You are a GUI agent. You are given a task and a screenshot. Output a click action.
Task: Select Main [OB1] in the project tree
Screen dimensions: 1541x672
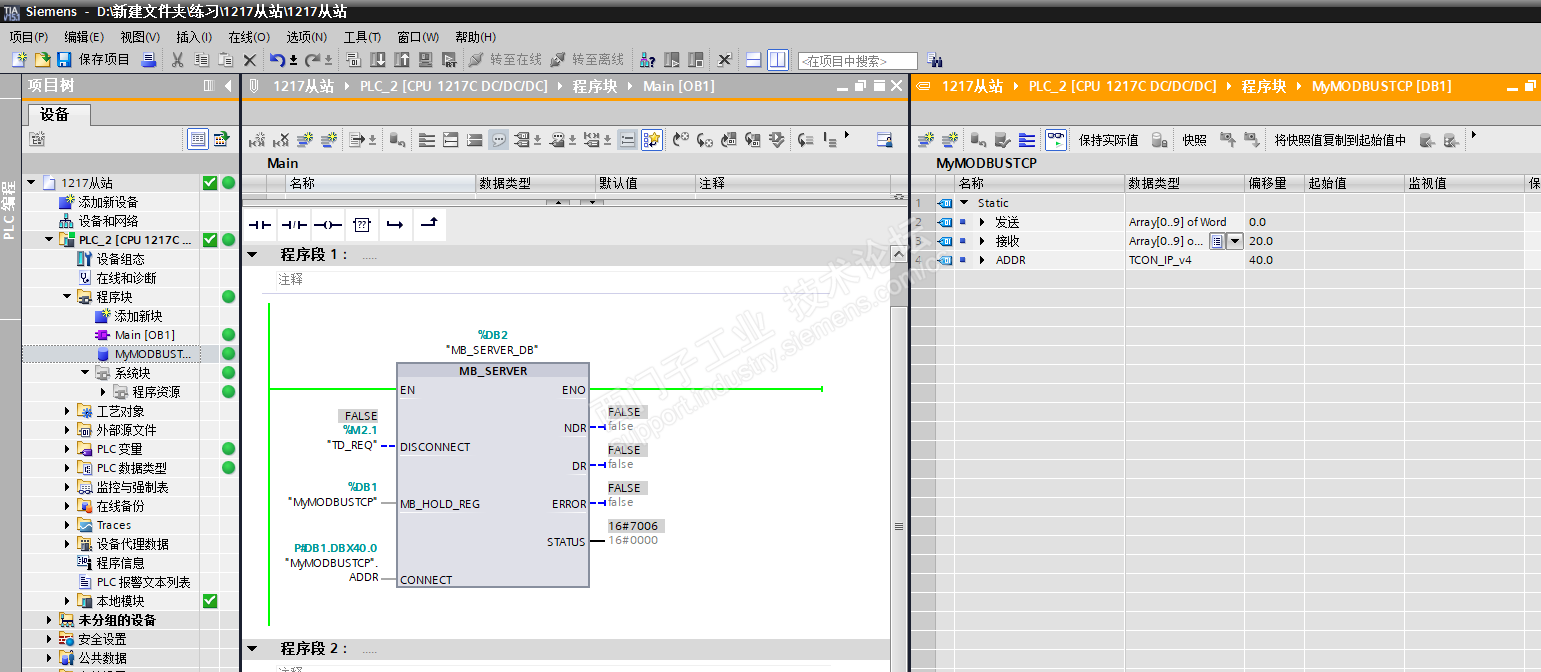(144, 335)
